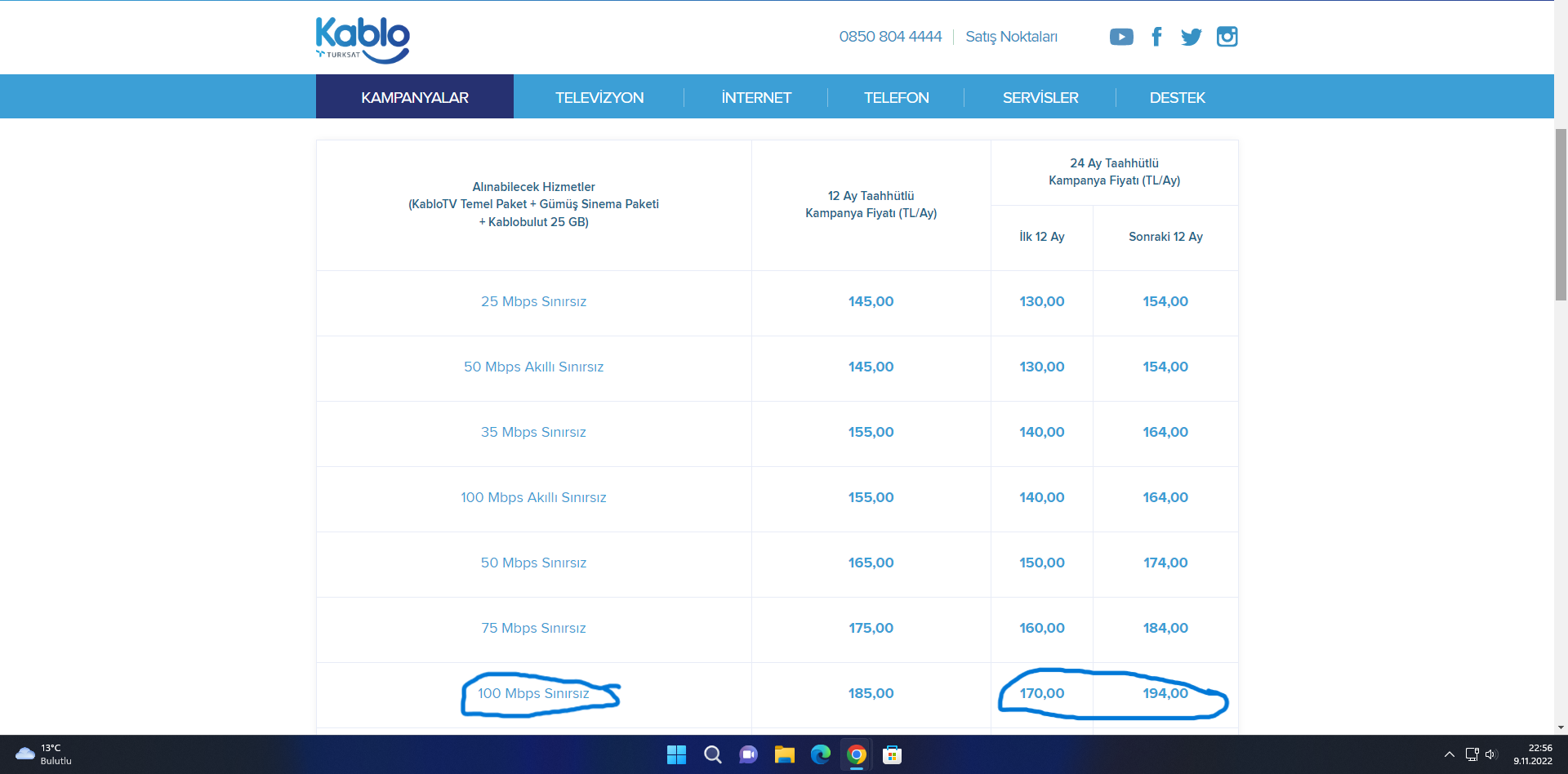Switch to Google Chrome in the taskbar
This screenshot has height=774, width=1568.
(x=856, y=754)
